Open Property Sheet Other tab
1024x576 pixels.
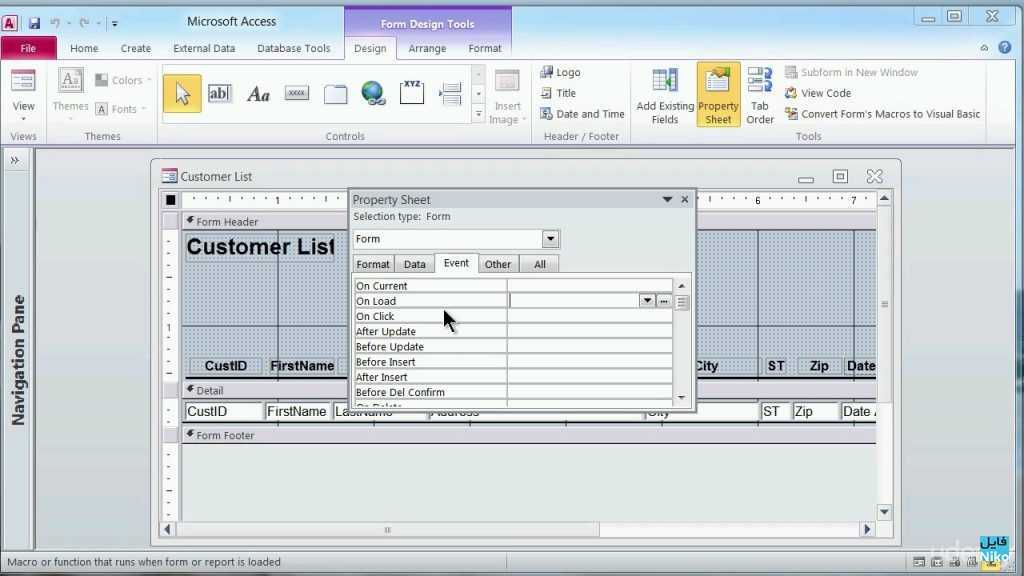[498, 264]
